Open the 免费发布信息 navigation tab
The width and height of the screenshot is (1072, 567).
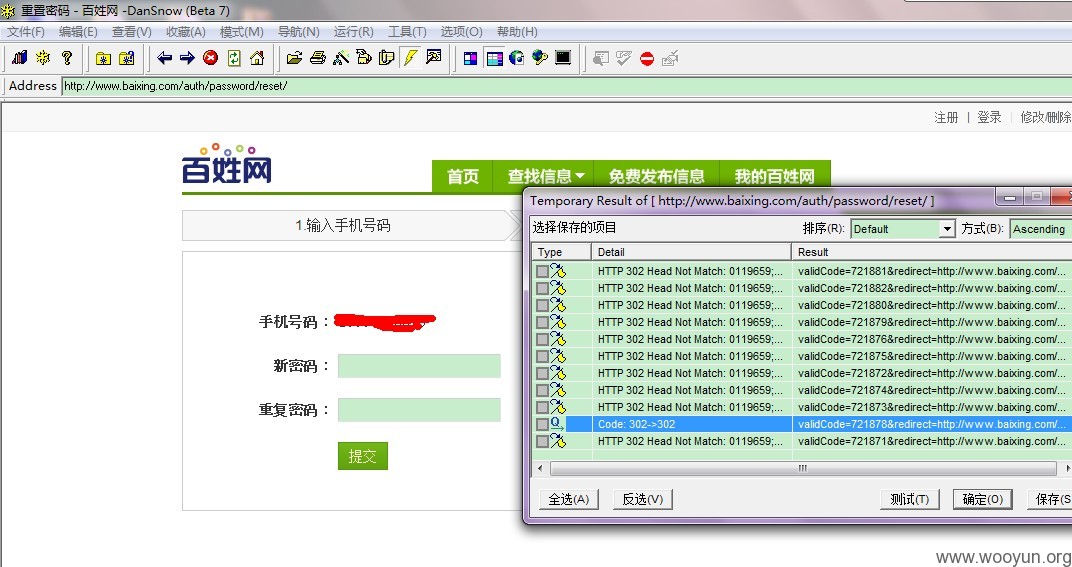coord(657,176)
